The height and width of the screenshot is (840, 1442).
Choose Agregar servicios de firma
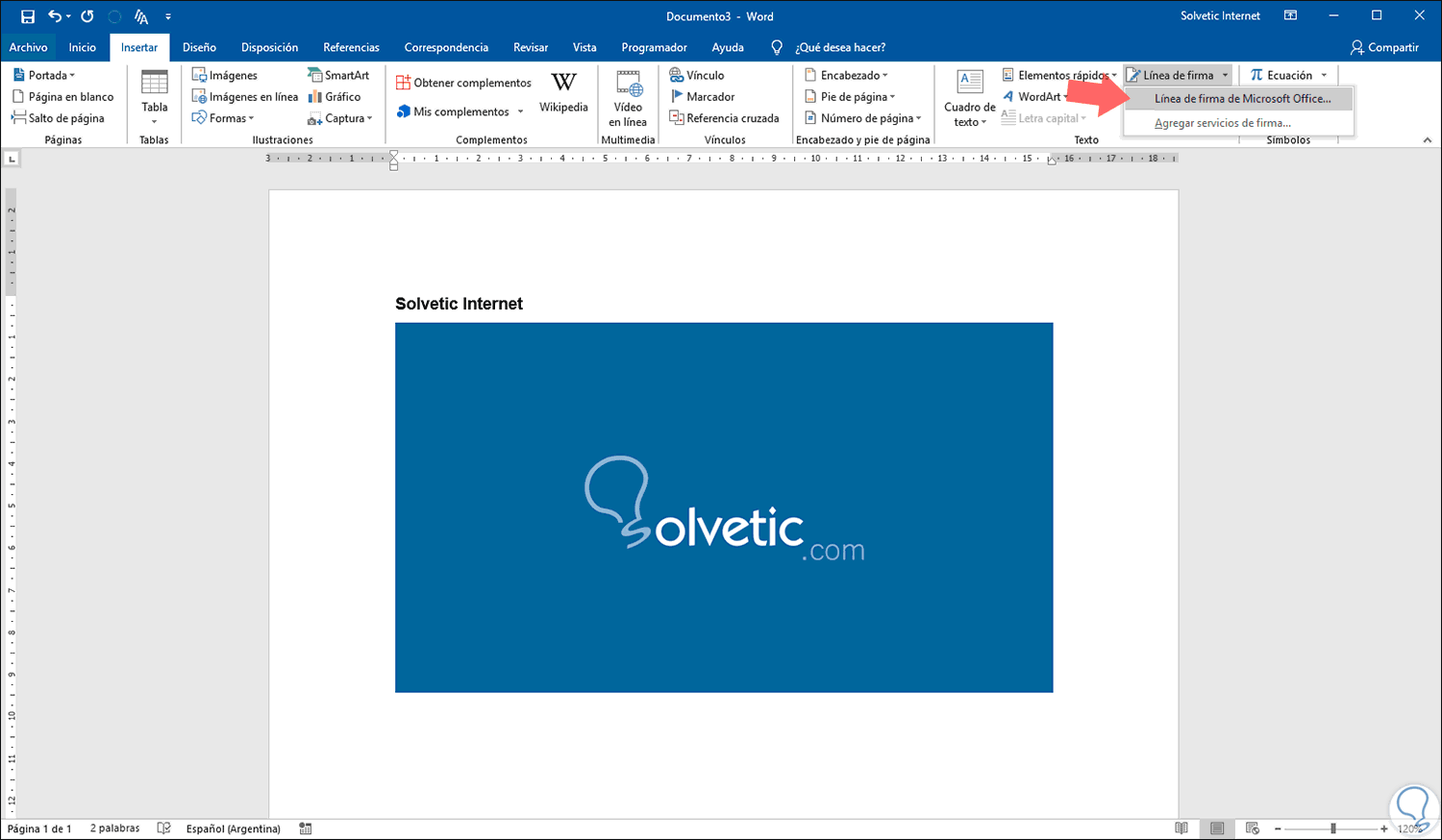[1238, 123]
